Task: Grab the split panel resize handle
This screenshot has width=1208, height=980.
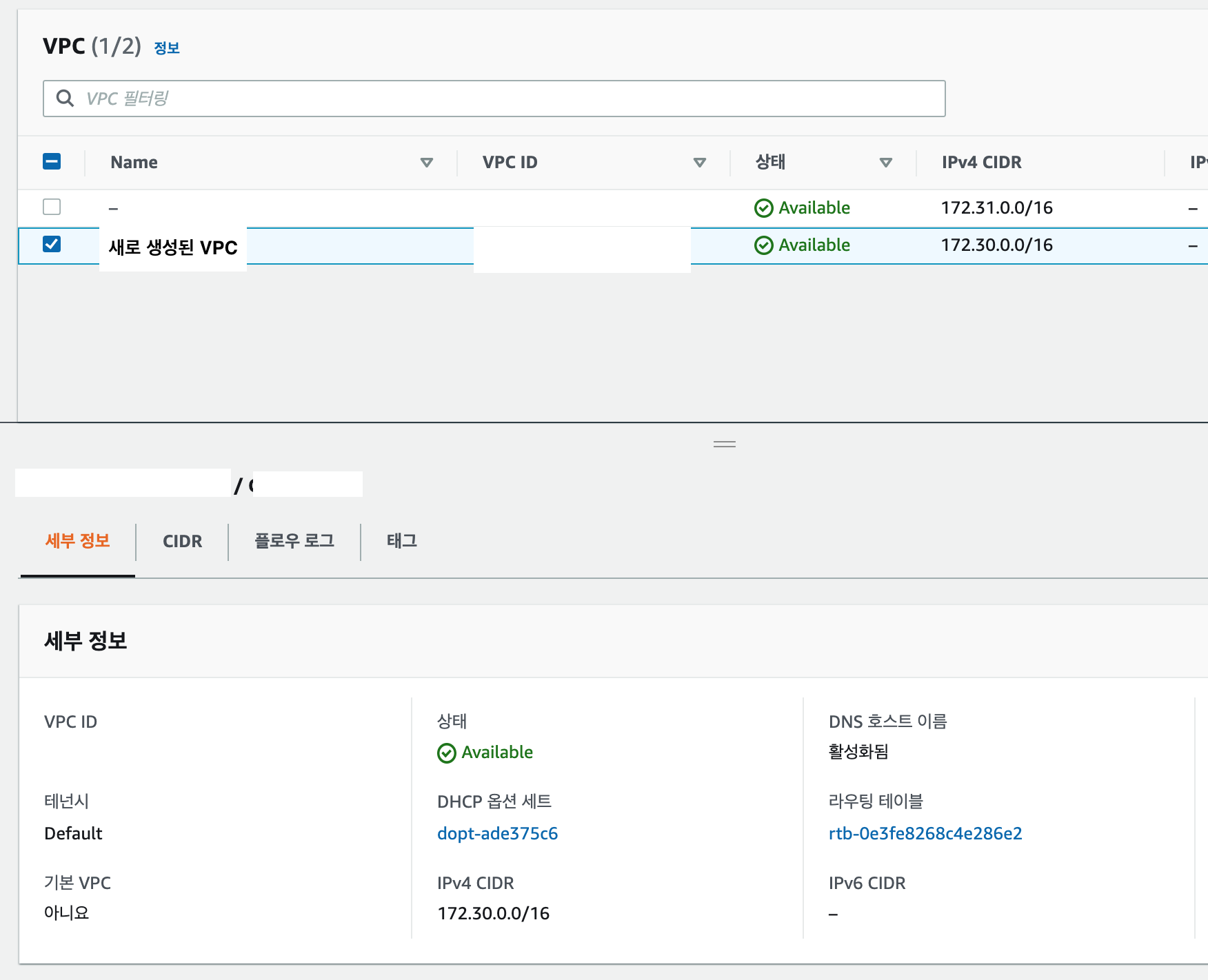Action: coord(724,445)
